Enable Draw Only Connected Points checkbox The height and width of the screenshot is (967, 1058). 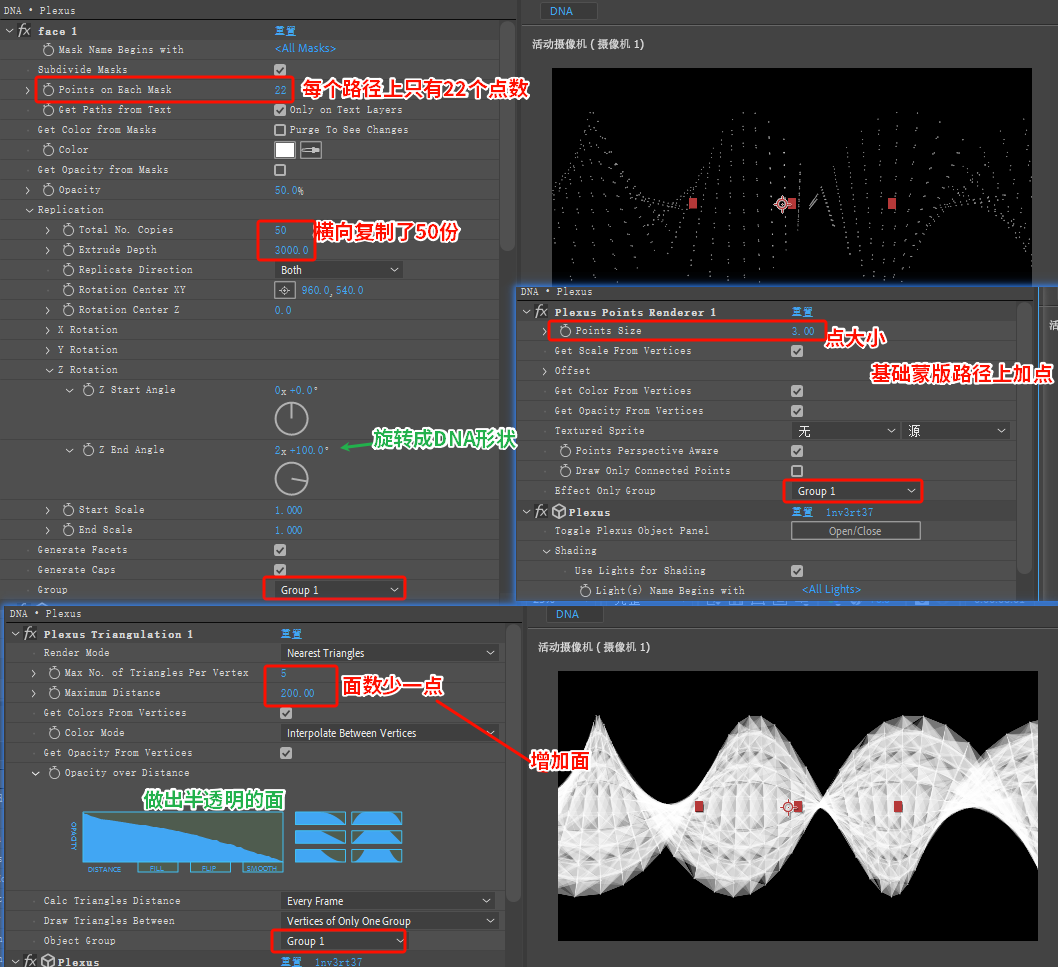pyautogui.click(x=797, y=471)
